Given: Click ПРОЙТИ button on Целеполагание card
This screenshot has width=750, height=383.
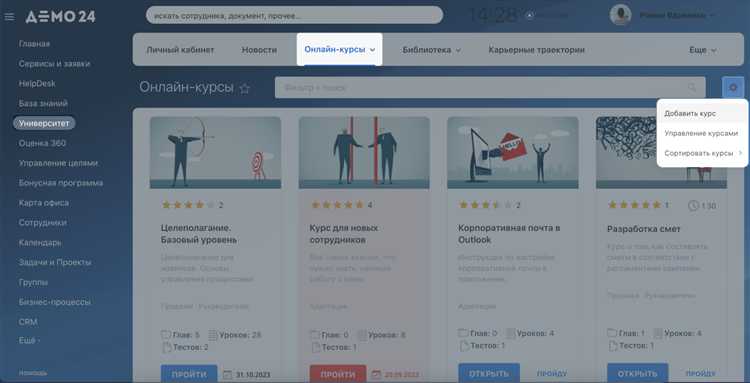Looking at the screenshot, I should (189, 374).
